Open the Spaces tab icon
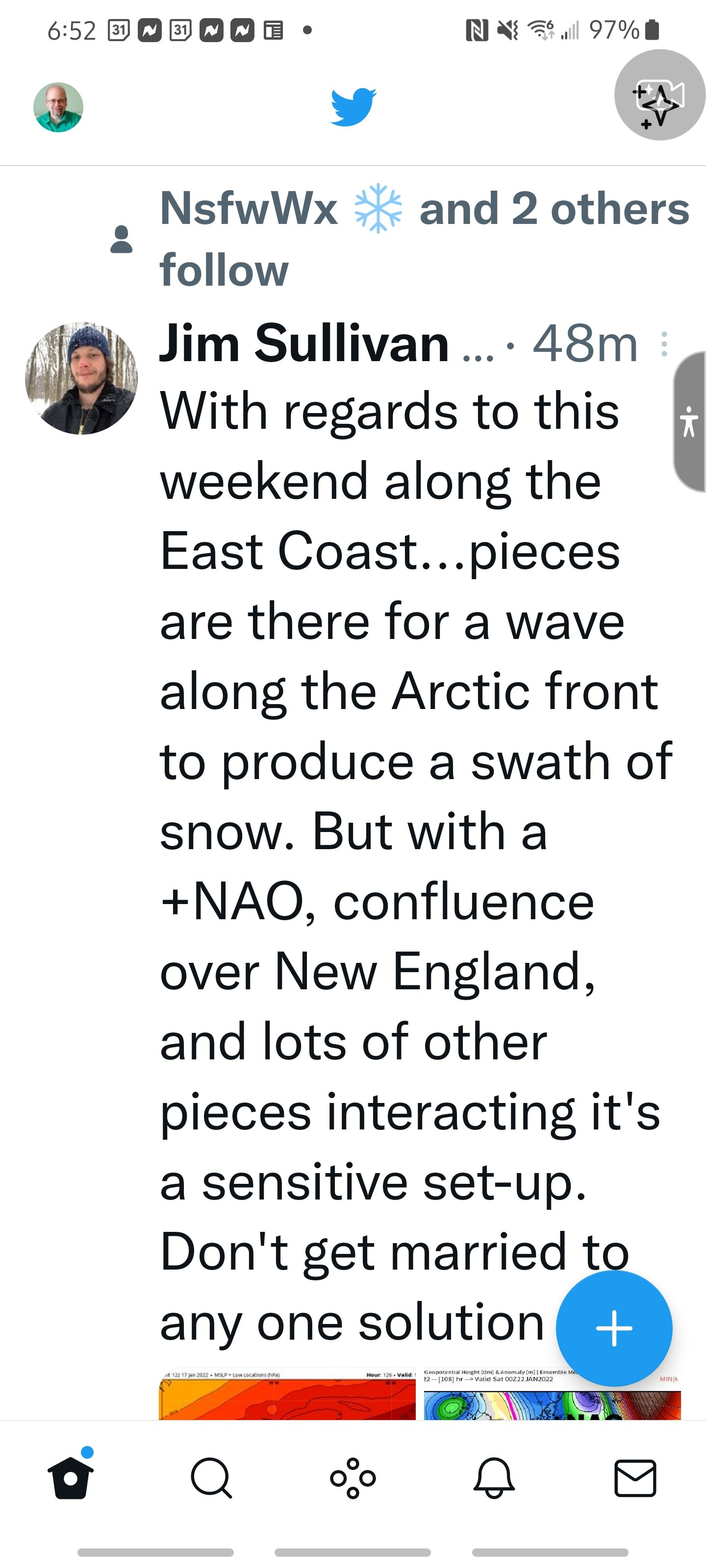The image size is (706, 1568). click(353, 1478)
